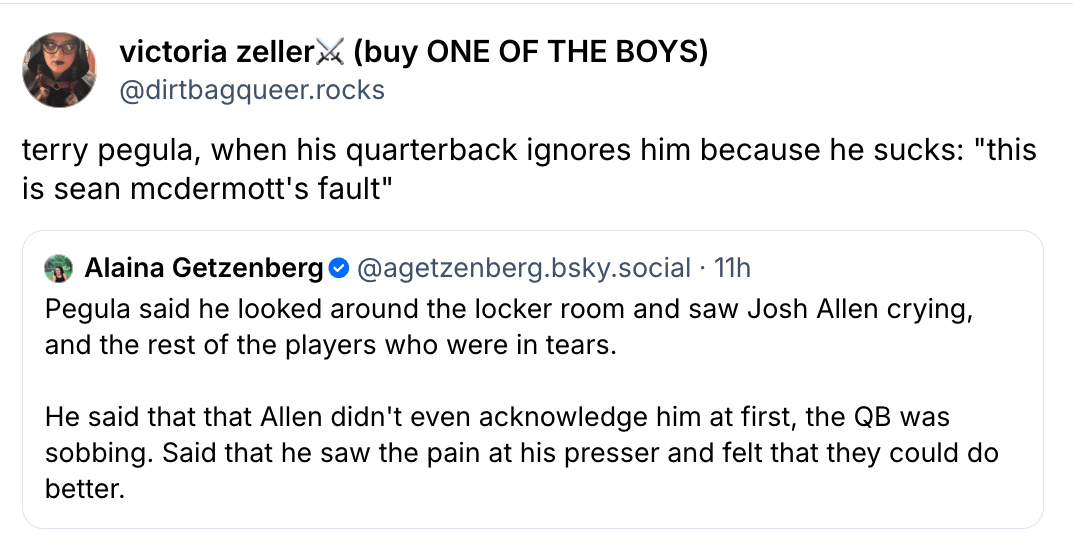Open Alaina Getzenberg's small avatar
1074x554 pixels.
[59, 268]
